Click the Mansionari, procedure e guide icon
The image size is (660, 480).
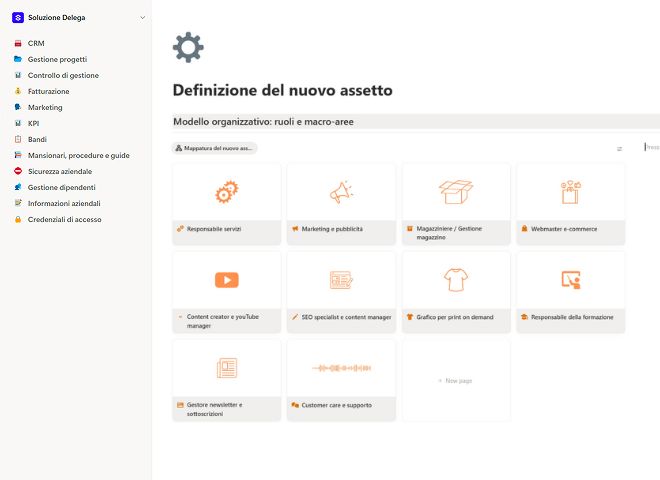click(x=18, y=155)
